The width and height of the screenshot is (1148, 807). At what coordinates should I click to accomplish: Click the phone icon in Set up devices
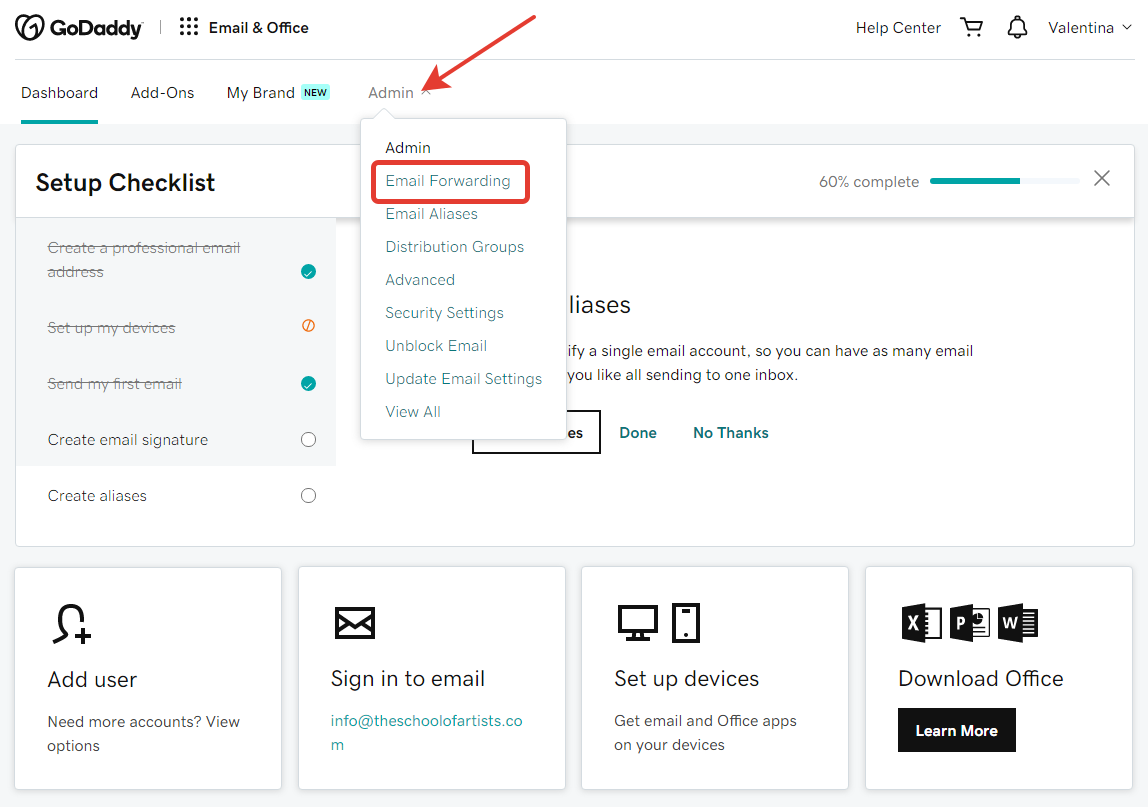(x=686, y=622)
